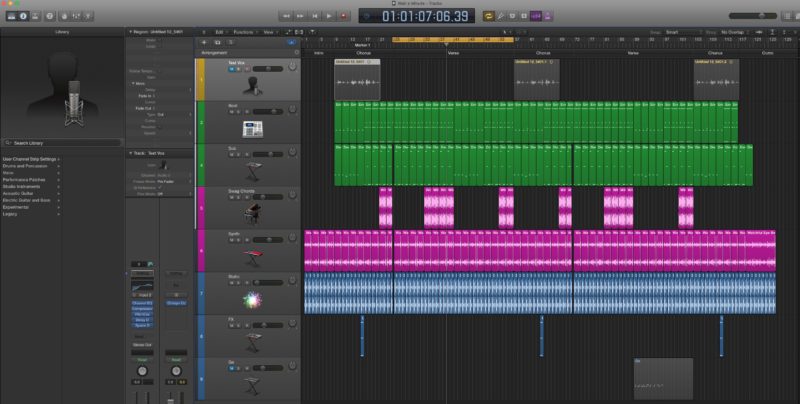
Task: Enable record on Test Vox track
Action: click(247, 69)
